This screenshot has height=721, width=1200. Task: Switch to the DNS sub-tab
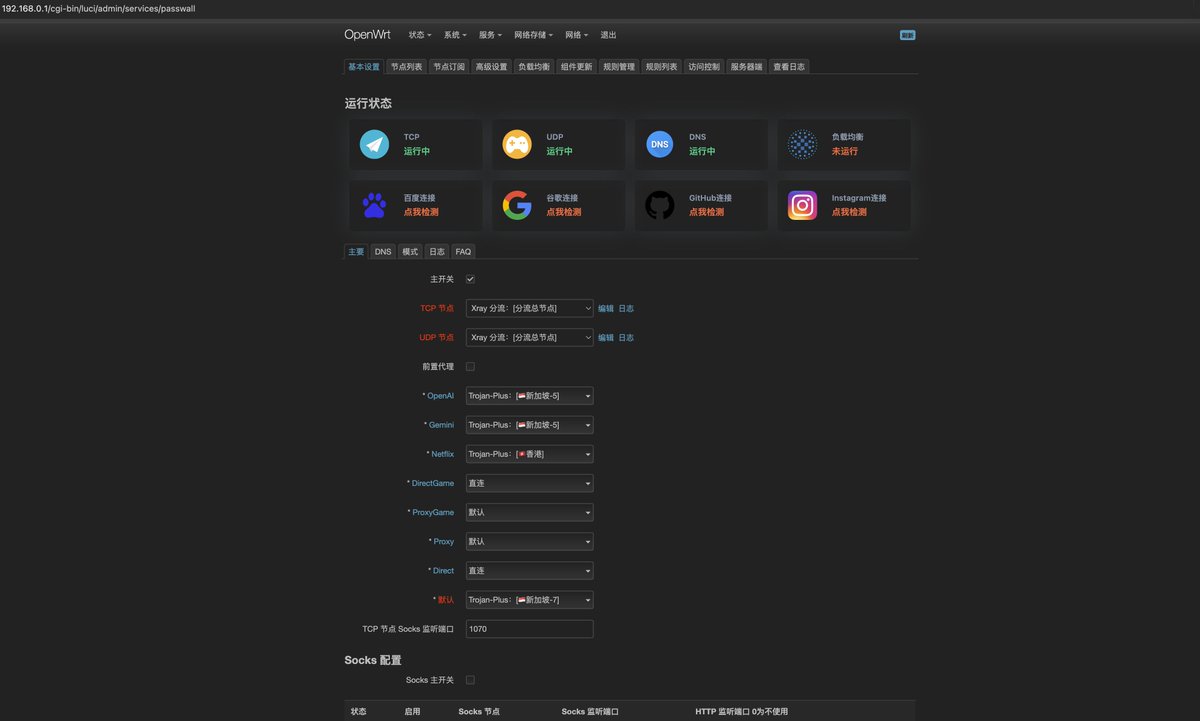pos(383,252)
